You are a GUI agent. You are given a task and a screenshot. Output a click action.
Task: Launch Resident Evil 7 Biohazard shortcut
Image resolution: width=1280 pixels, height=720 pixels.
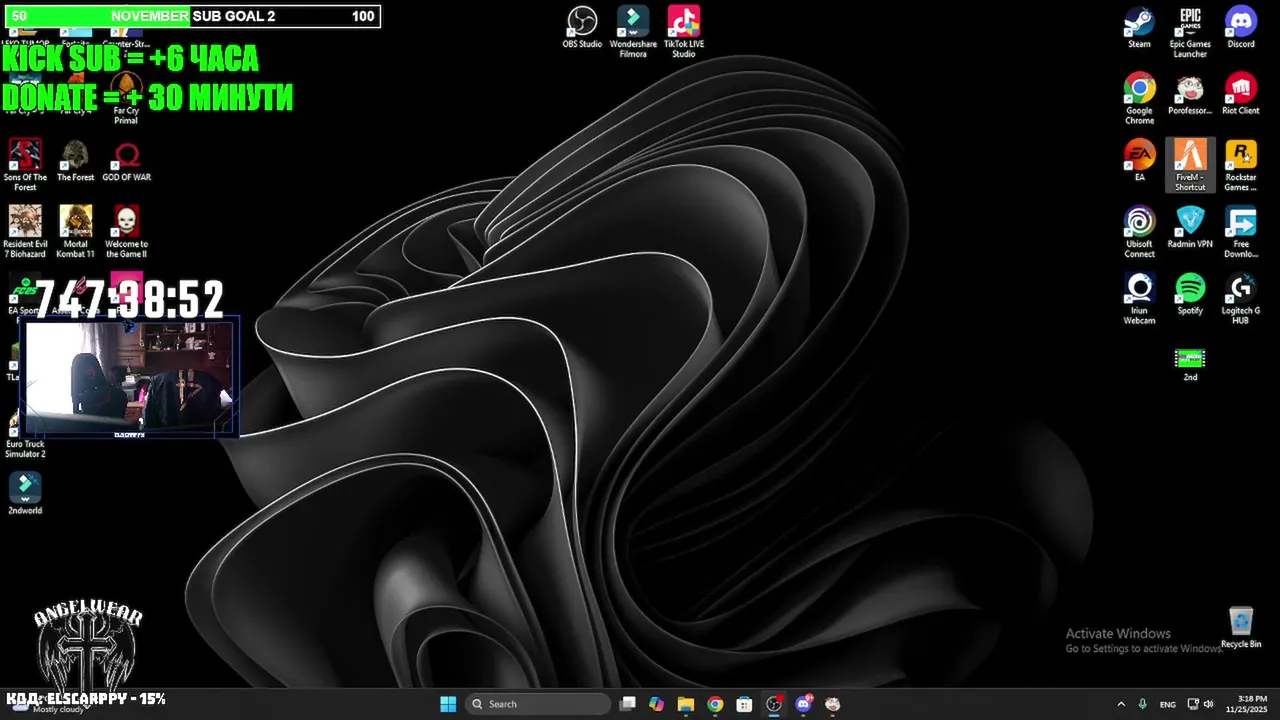[x=25, y=232]
